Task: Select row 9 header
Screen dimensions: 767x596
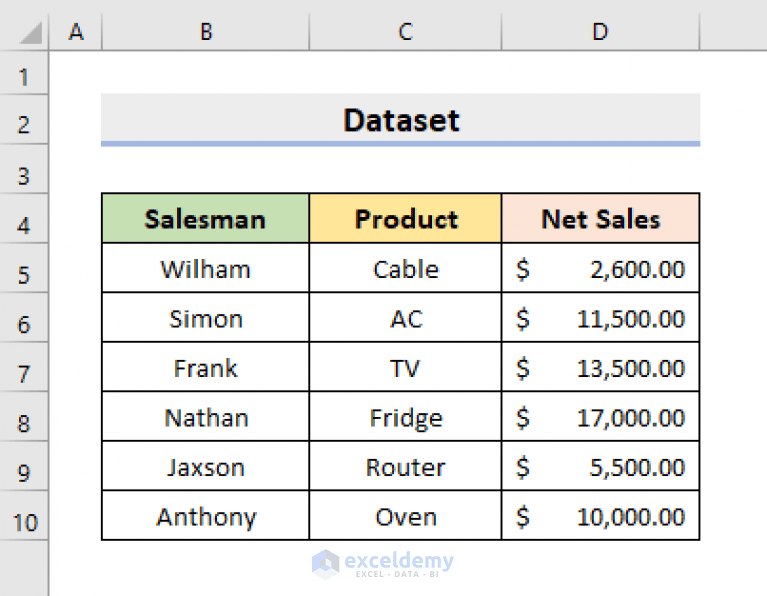Action: pos(24,466)
